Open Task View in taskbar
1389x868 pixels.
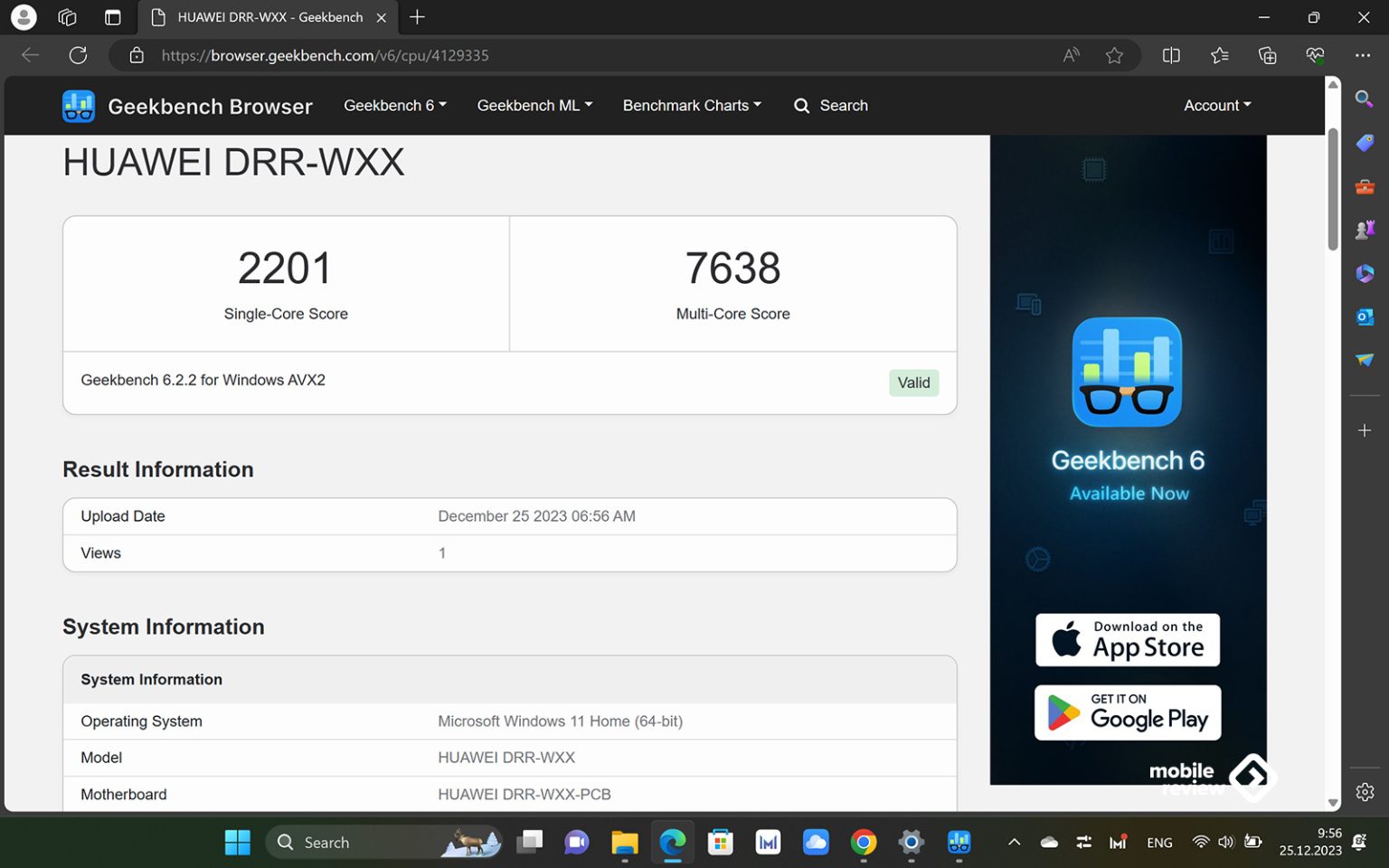pos(529,843)
